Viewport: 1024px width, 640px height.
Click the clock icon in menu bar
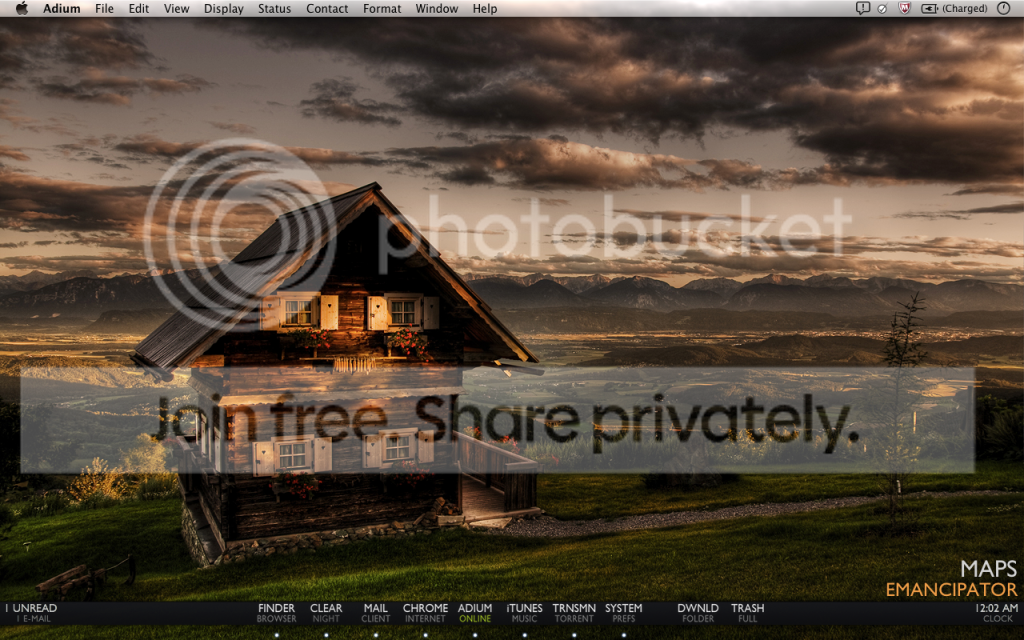click(1004, 8)
